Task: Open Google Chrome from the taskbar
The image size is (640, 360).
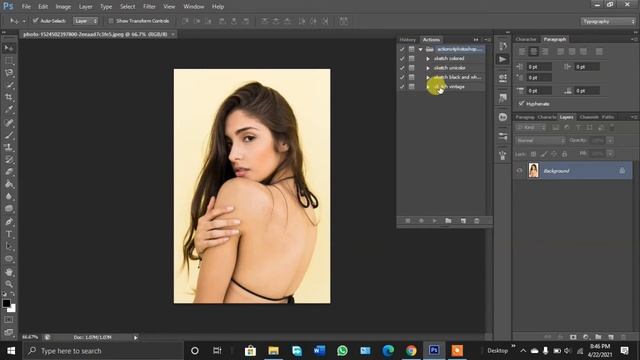Action: [411, 351]
